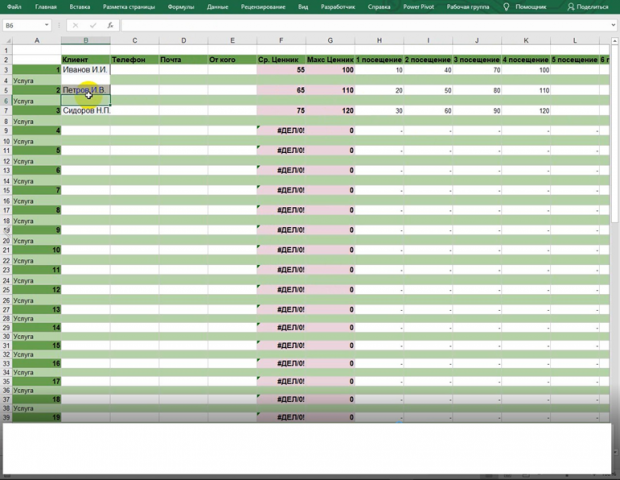The height and width of the screenshot is (480, 620).
Task: Select column K header
Action: click(x=526, y=40)
